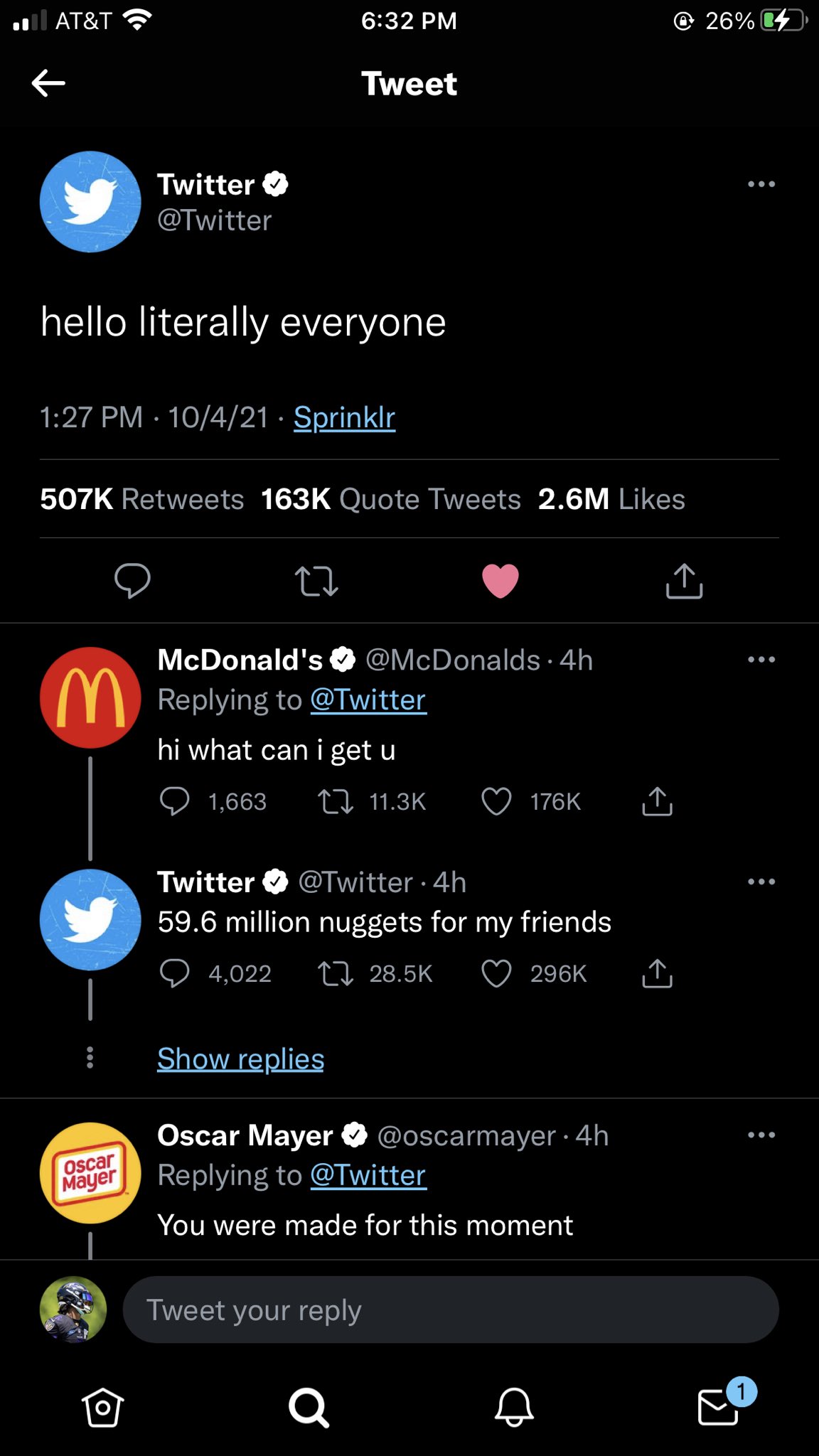Image resolution: width=819 pixels, height=1456 pixels.
Task: Open more options on McDonald's reply
Action: [761, 660]
